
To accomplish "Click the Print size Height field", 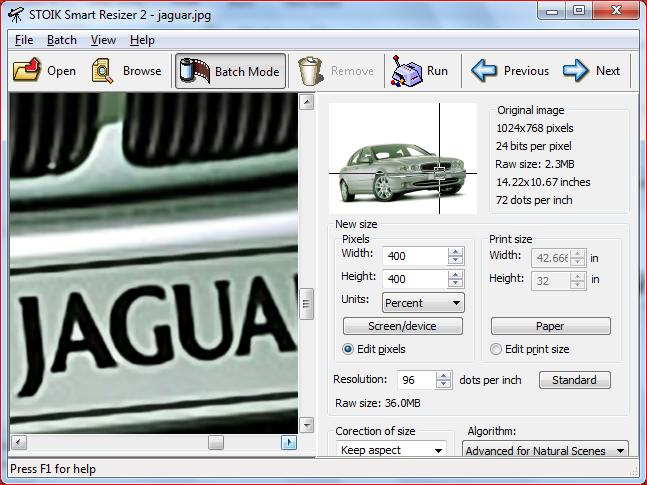I will click(x=553, y=281).
